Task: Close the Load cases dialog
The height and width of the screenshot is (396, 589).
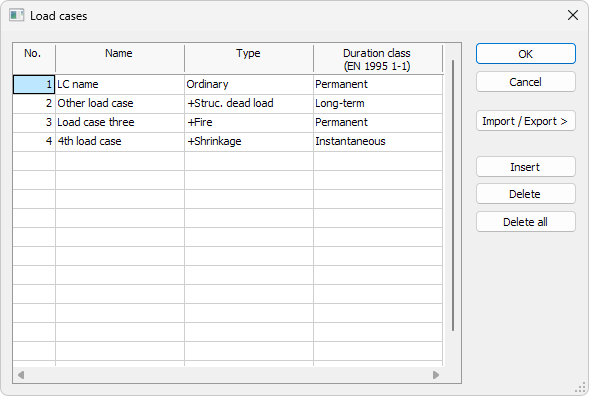Action: [x=572, y=15]
